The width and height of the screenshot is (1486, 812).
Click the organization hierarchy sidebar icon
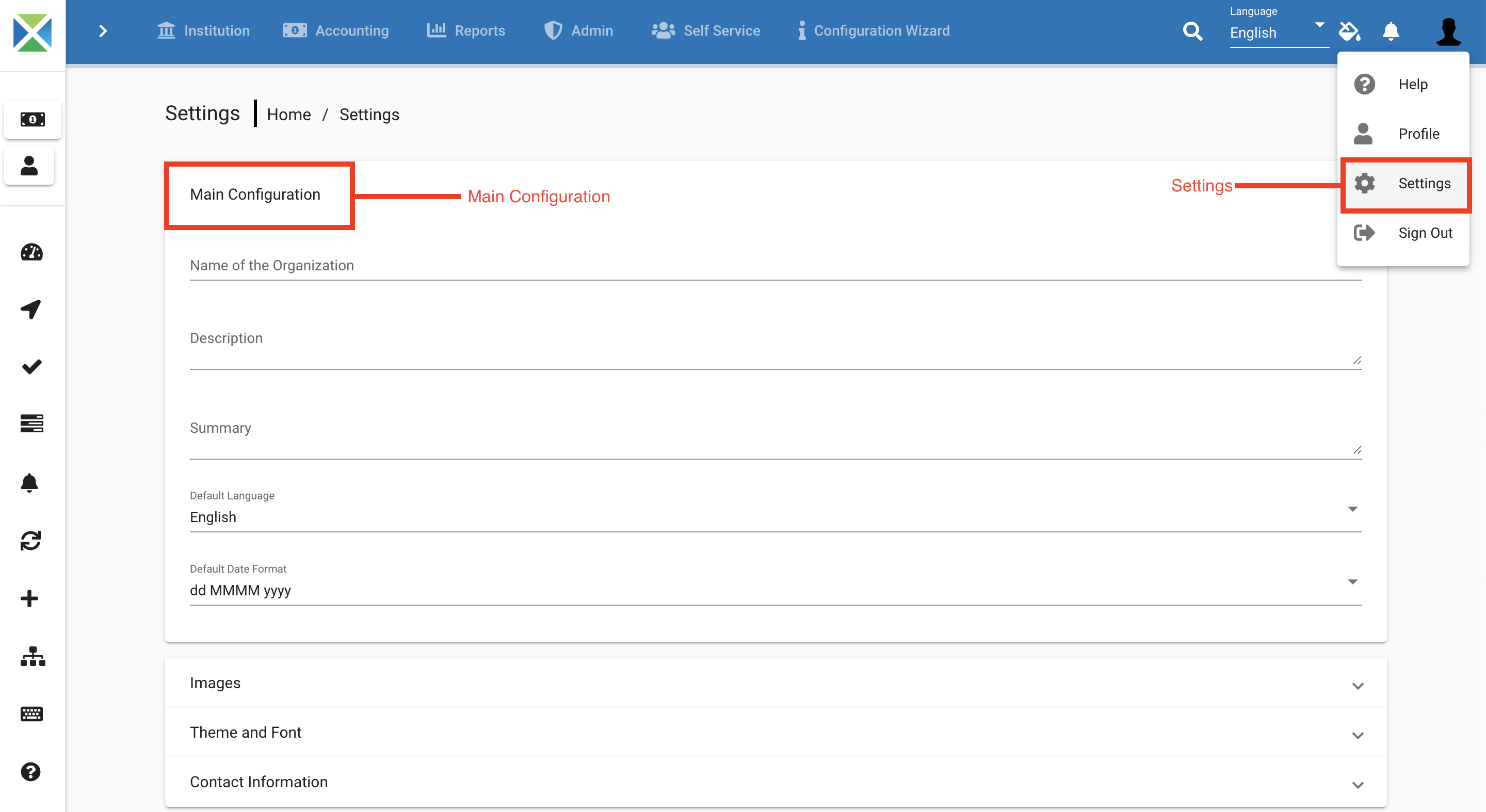[33, 656]
